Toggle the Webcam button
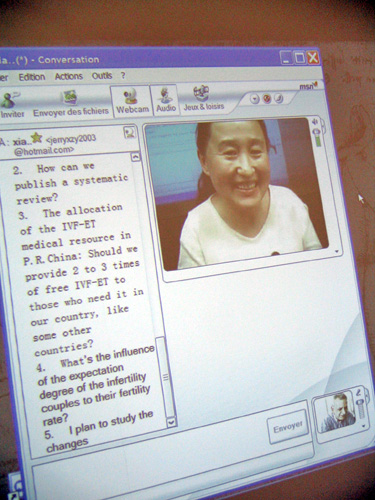Screen dimensions: 375x500 pos(132,101)
